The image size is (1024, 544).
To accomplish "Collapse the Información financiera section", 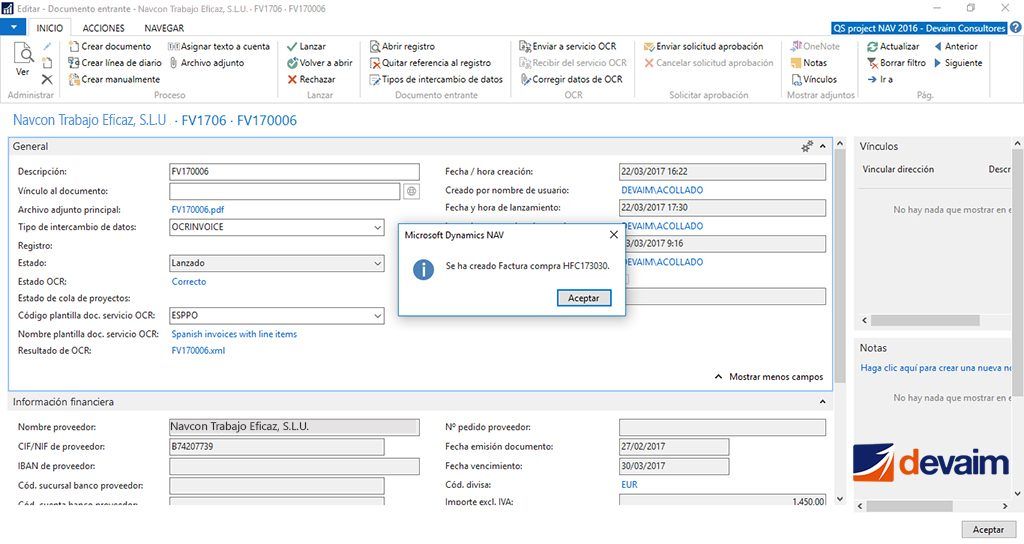I will click(x=823, y=402).
